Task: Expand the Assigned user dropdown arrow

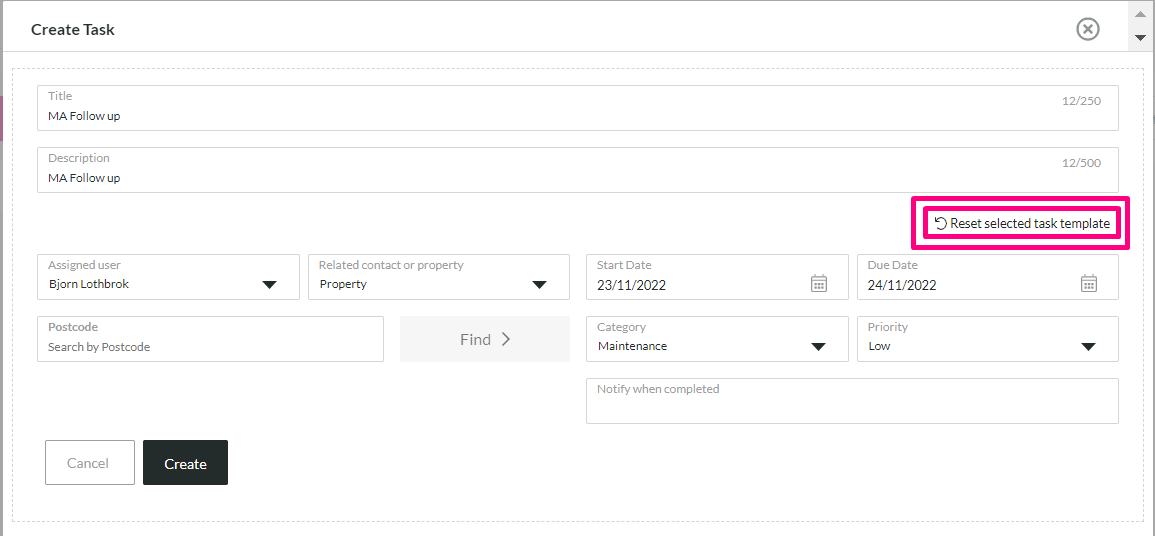Action: [269, 285]
